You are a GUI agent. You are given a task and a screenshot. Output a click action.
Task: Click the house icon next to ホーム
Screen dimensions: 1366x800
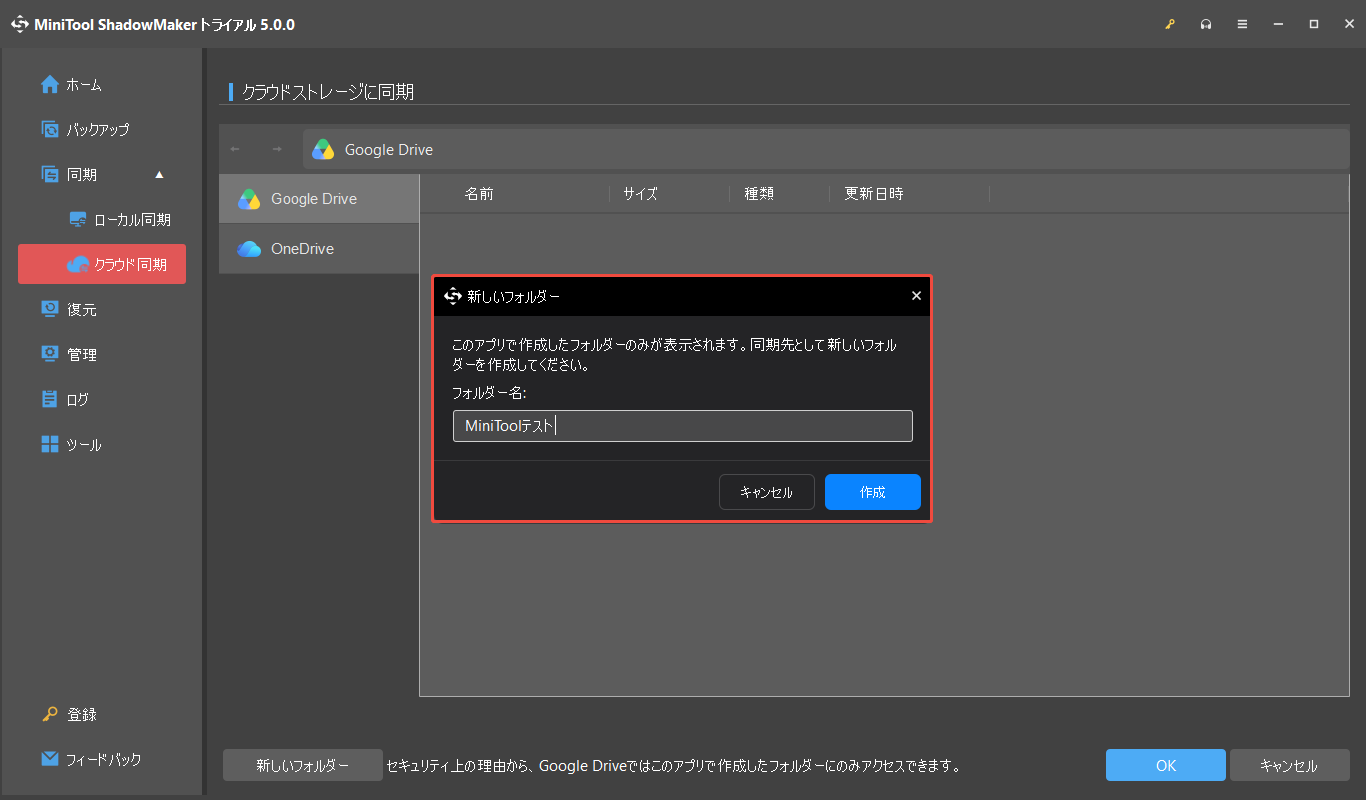pyautogui.click(x=50, y=84)
